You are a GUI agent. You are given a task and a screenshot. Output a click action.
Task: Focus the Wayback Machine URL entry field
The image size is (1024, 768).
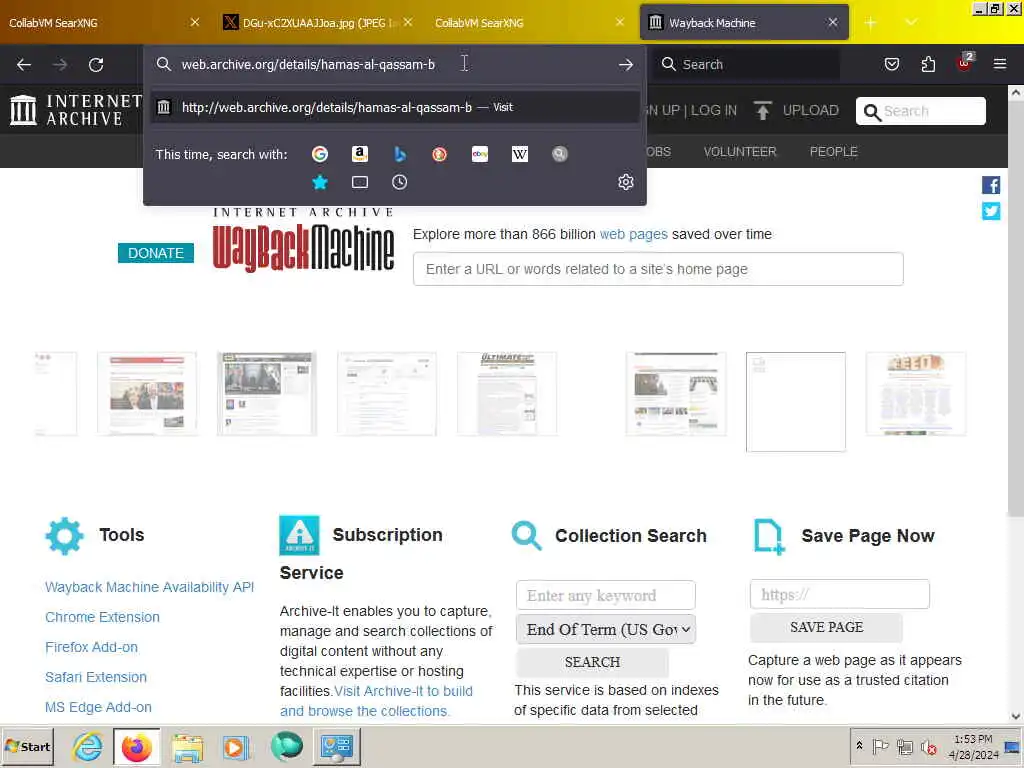tap(658, 269)
